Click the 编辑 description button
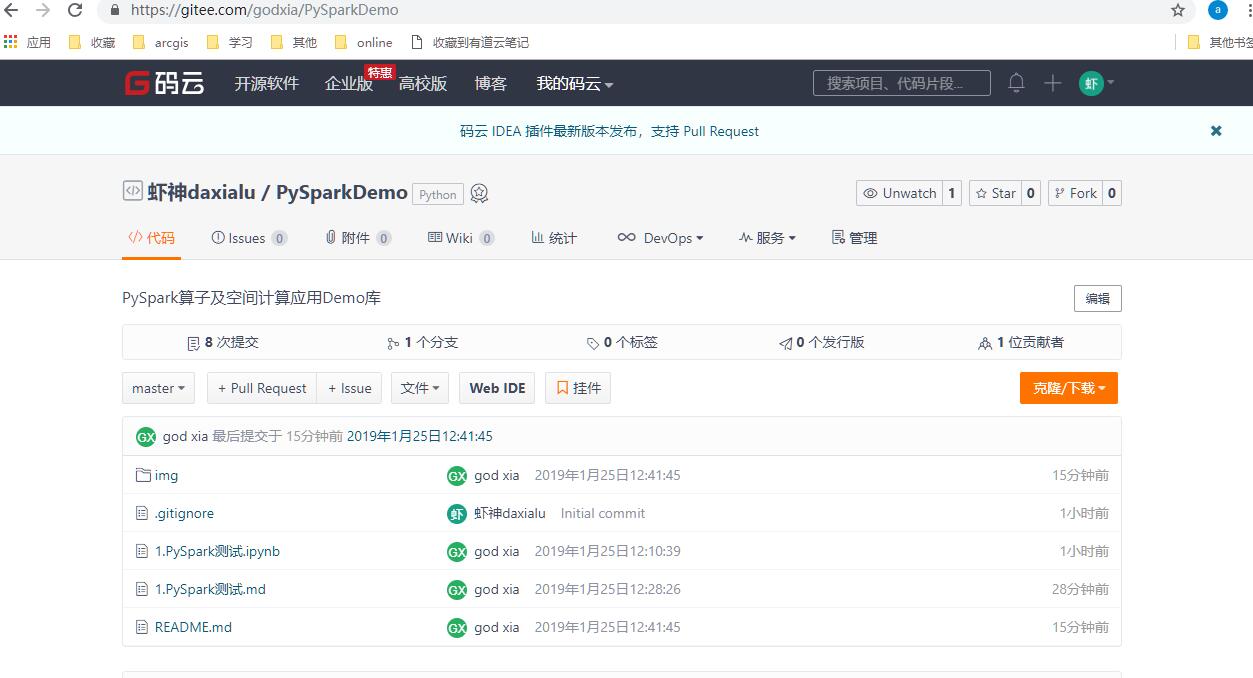The width and height of the screenshot is (1253, 678). click(1098, 298)
